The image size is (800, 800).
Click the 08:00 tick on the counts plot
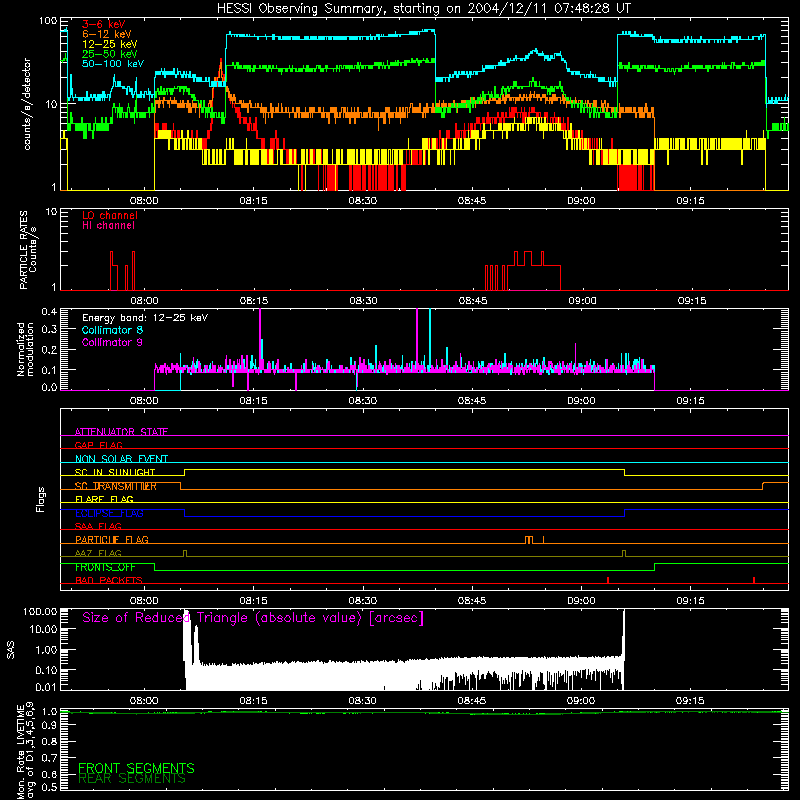[x=144, y=201]
